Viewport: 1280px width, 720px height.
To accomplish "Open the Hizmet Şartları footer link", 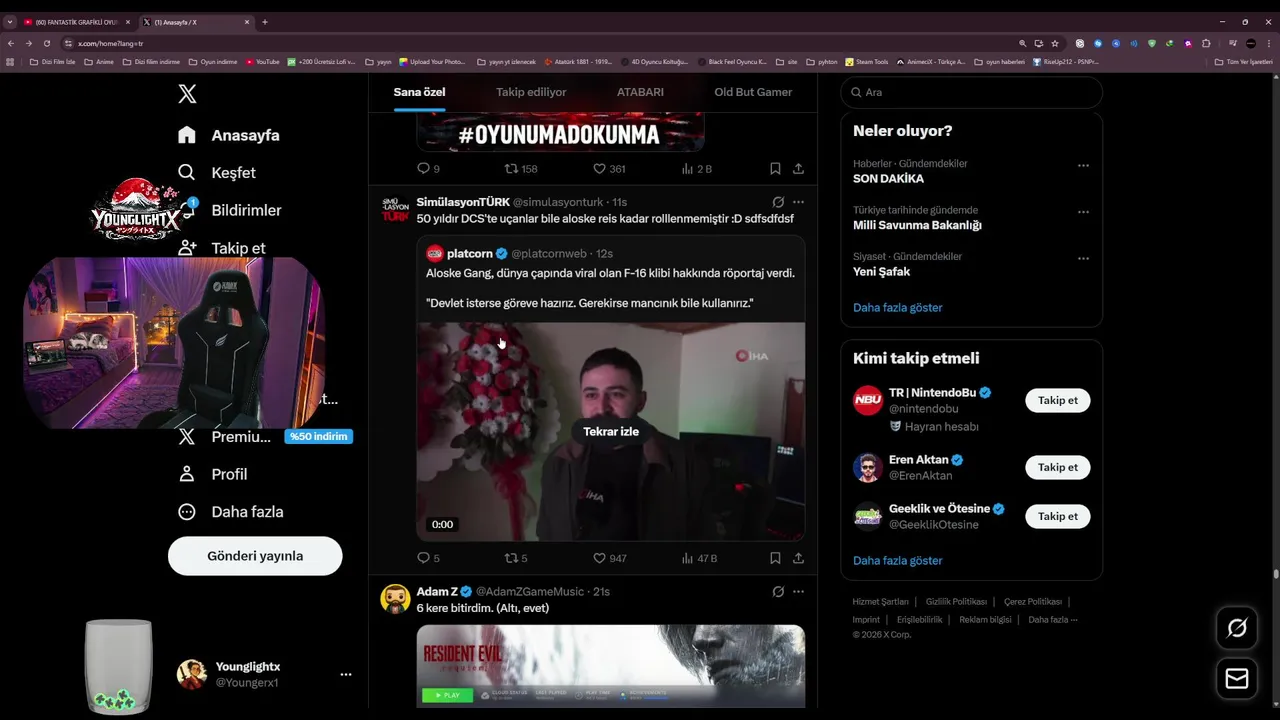I will point(881,602).
